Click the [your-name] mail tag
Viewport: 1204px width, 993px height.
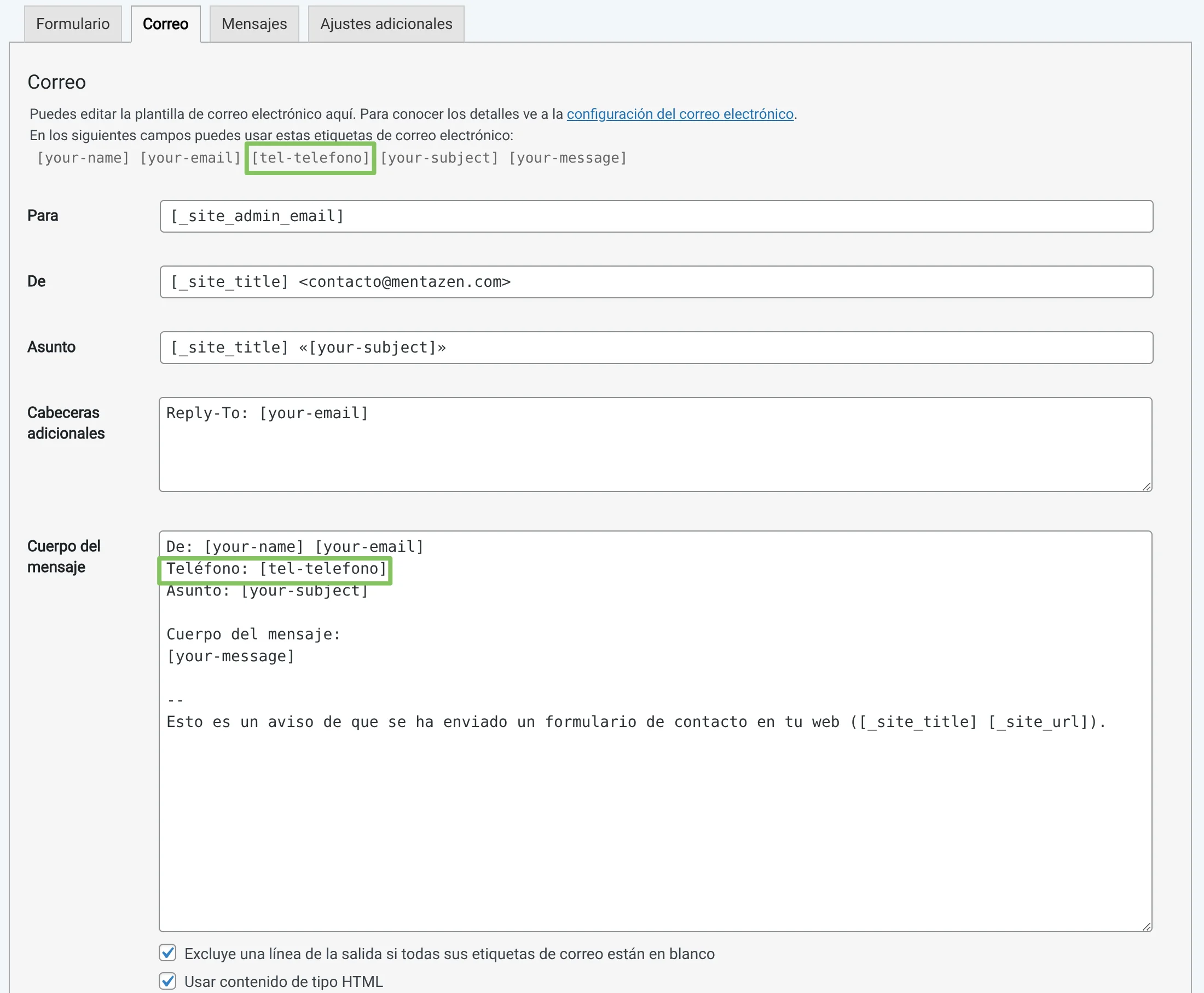coord(84,158)
